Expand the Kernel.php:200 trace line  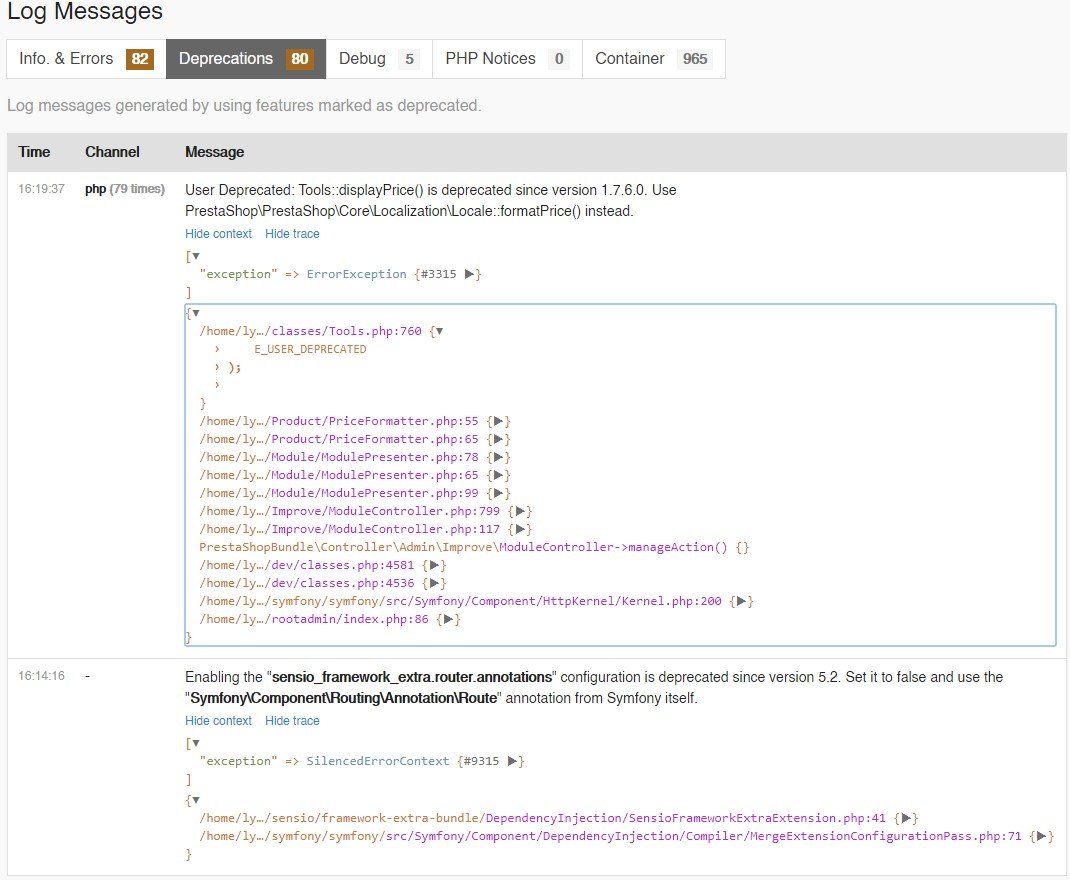742,602
